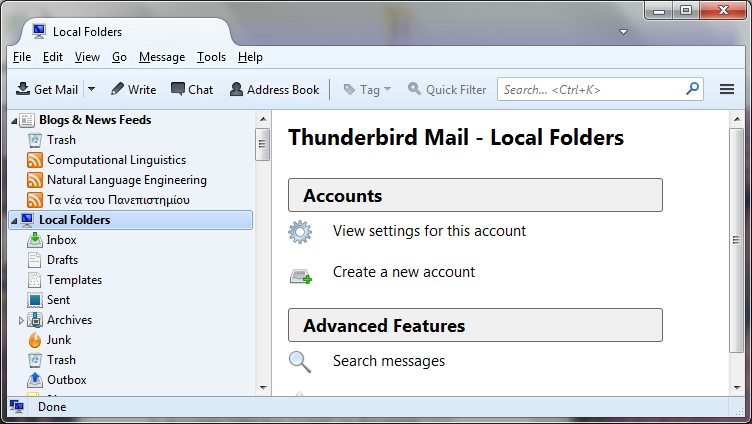Click the Trash icon under Blogs & News Feeds
This screenshot has height=424, width=752.
point(35,140)
